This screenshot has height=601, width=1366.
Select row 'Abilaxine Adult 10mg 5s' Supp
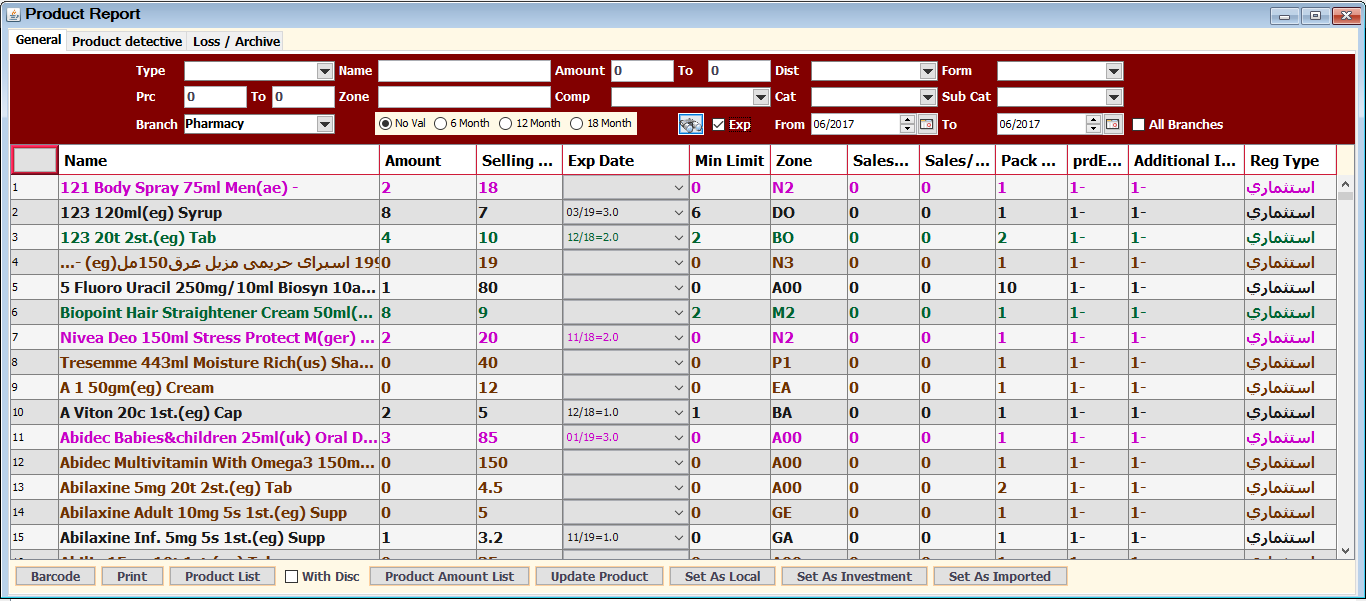tap(673, 513)
